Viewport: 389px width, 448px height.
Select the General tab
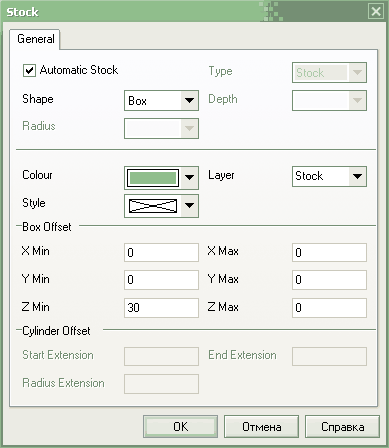pyautogui.click(x=35, y=39)
